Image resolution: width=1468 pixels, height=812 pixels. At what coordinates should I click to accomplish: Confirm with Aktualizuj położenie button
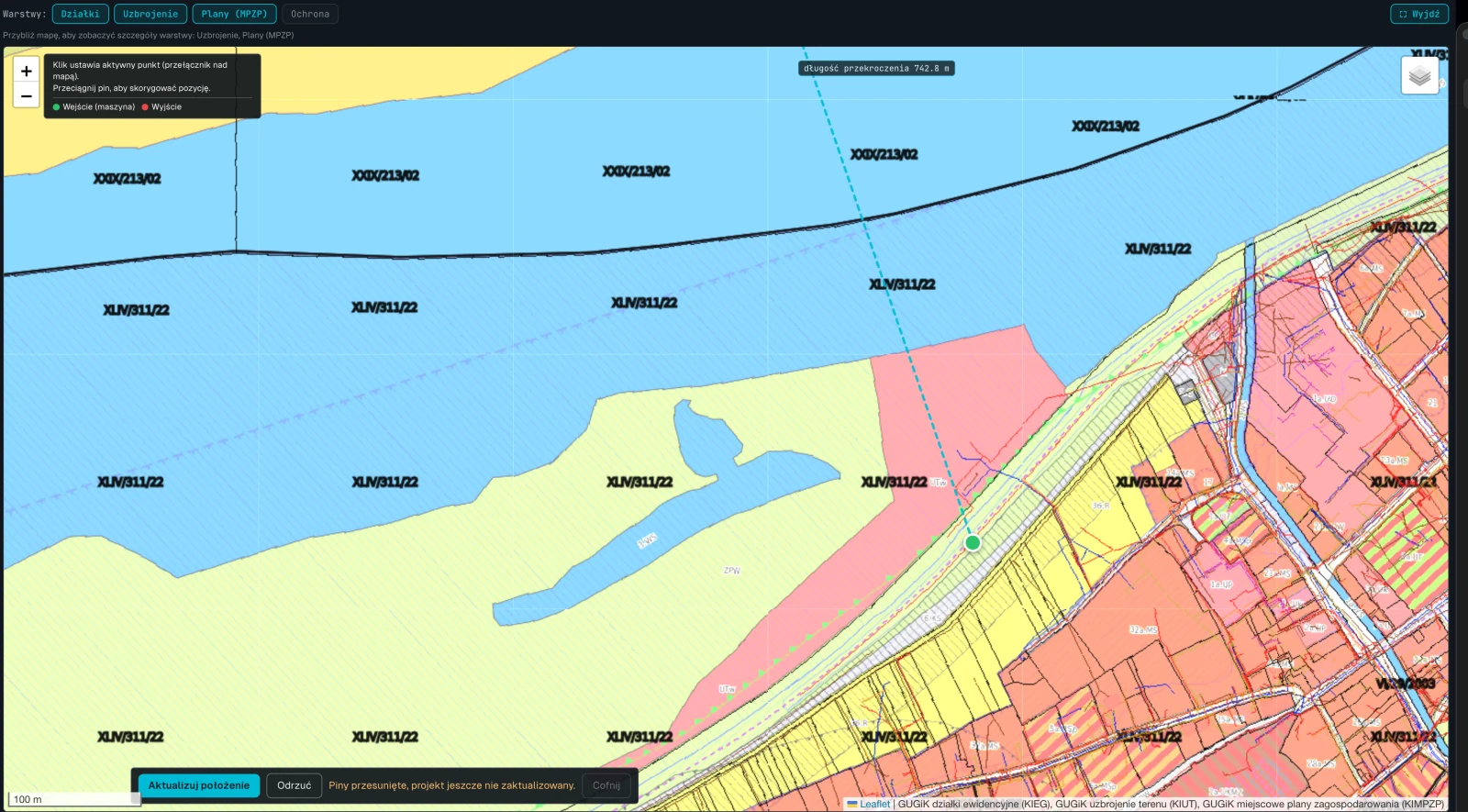199,785
